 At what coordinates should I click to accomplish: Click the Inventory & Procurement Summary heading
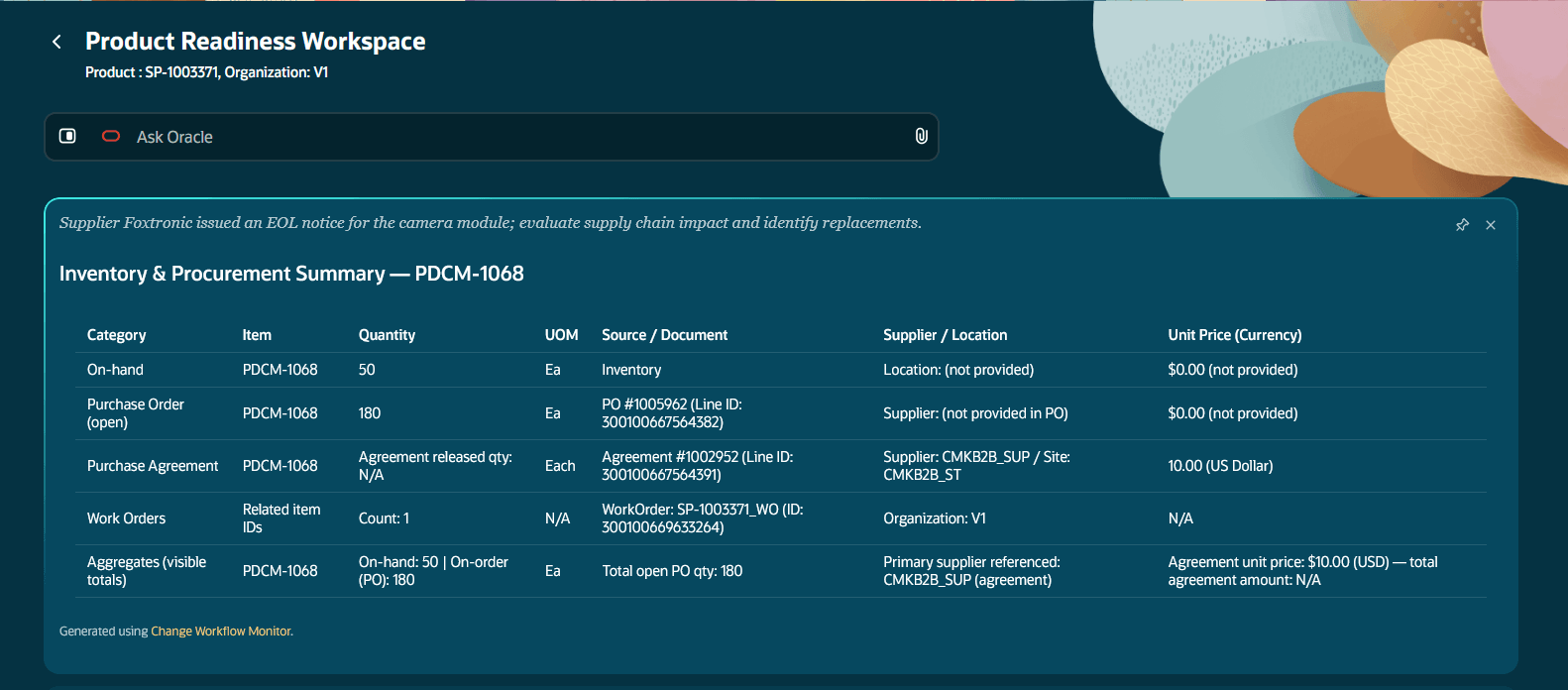click(291, 274)
